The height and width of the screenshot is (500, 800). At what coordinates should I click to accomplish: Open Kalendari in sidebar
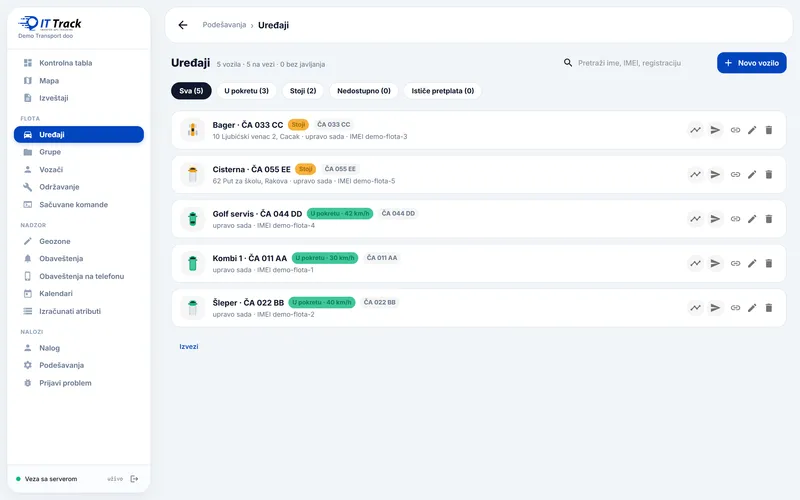[x=79, y=293]
